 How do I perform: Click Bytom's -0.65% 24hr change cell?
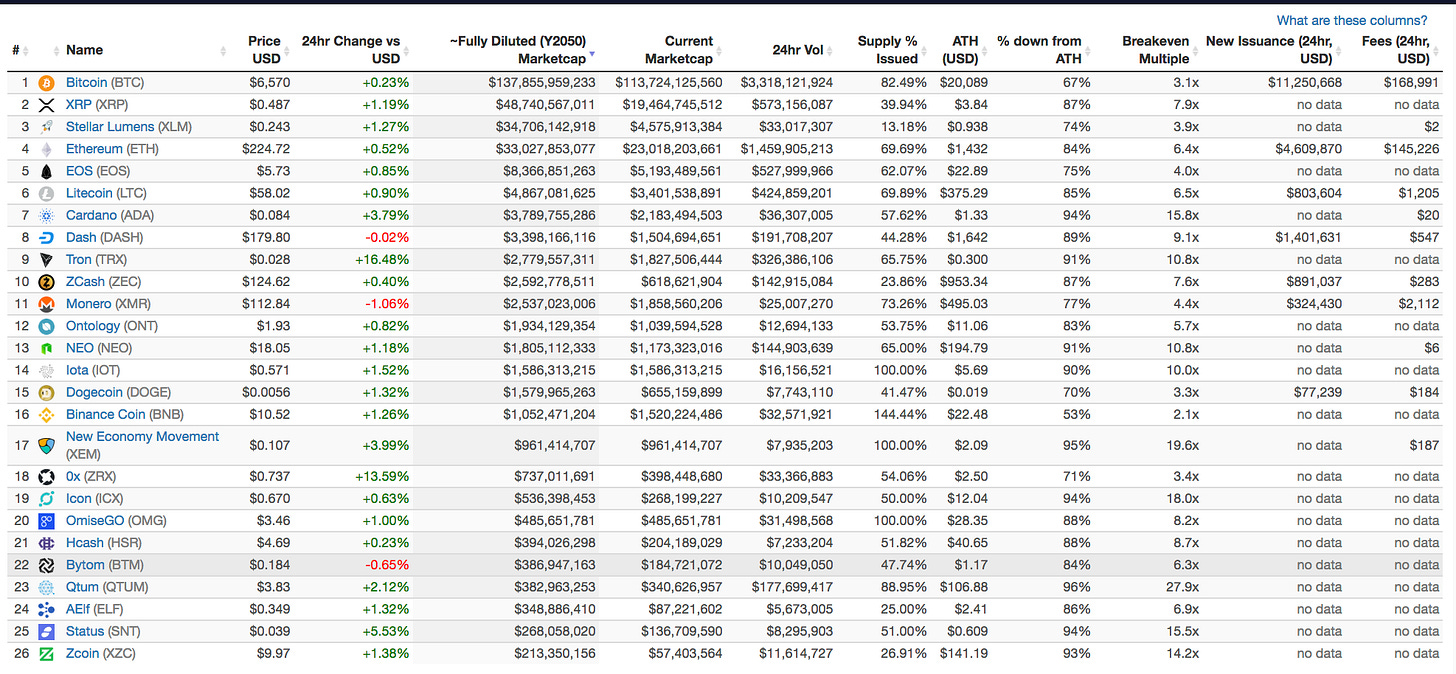[387, 565]
